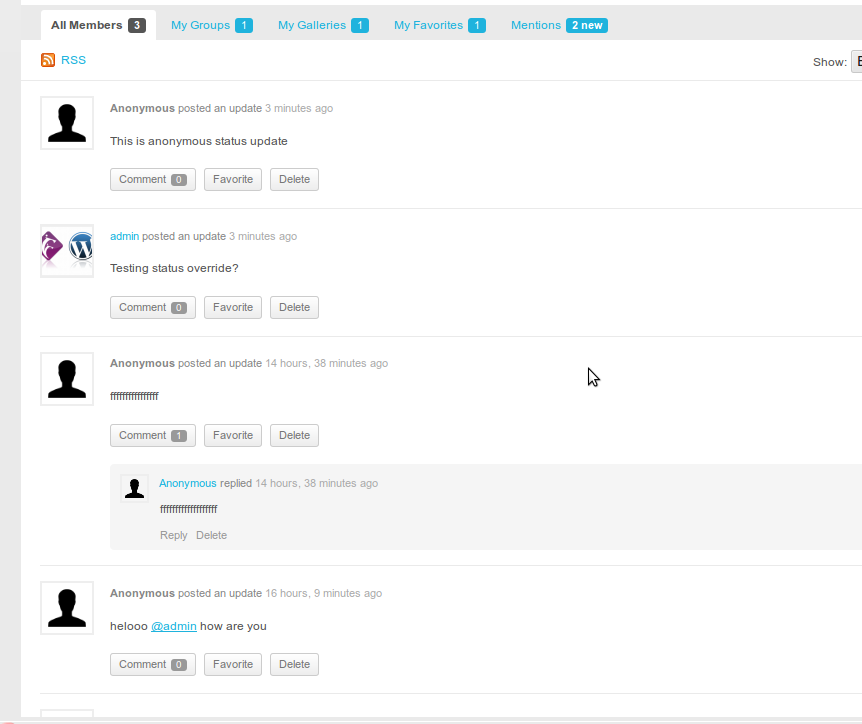The width and height of the screenshot is (862, 724).
Task: Reply to the Anonymous comment
Action: (x=173, y=535)
